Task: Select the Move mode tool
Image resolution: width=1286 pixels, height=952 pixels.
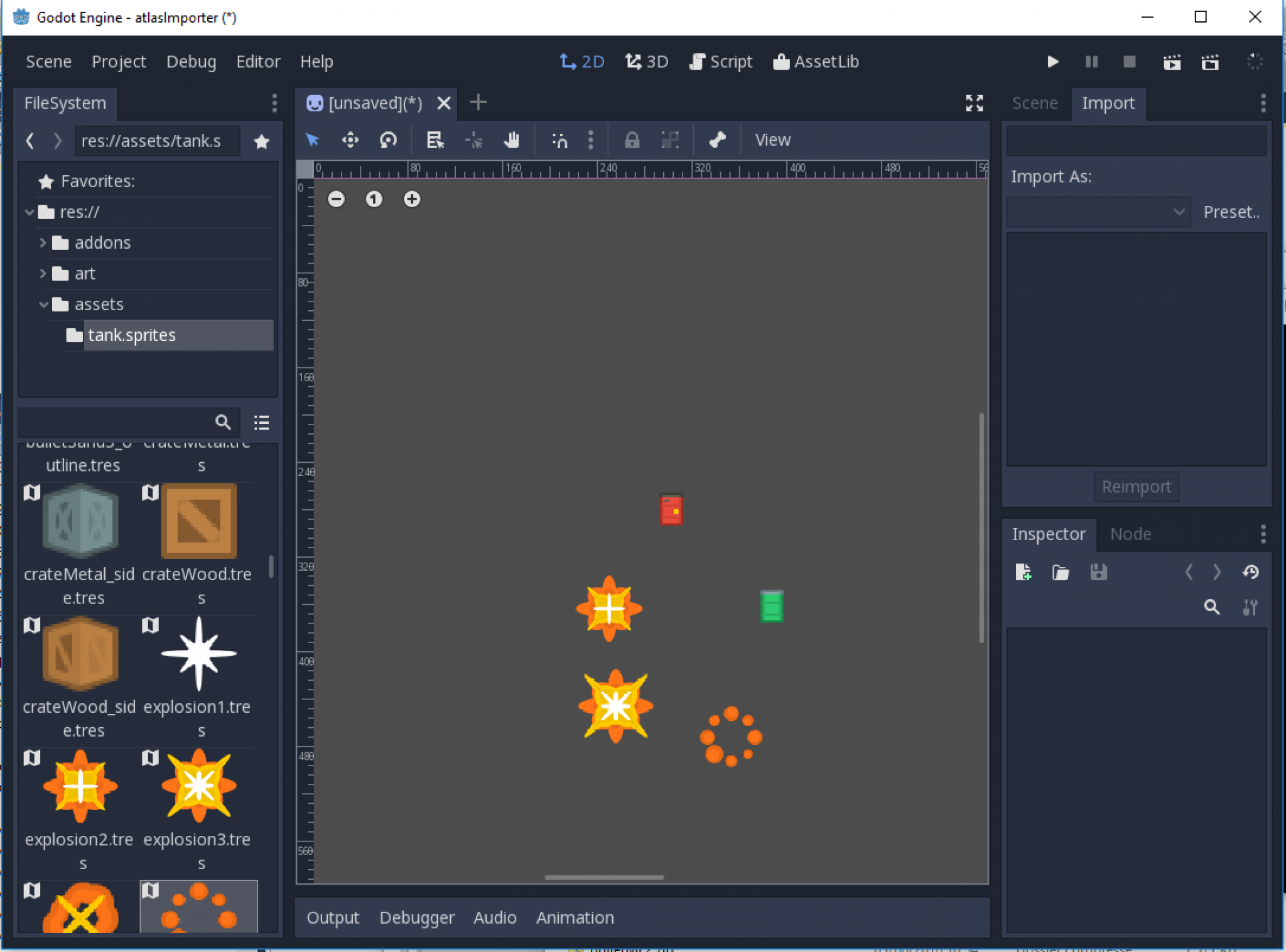Action: click(x=350, y=140)
